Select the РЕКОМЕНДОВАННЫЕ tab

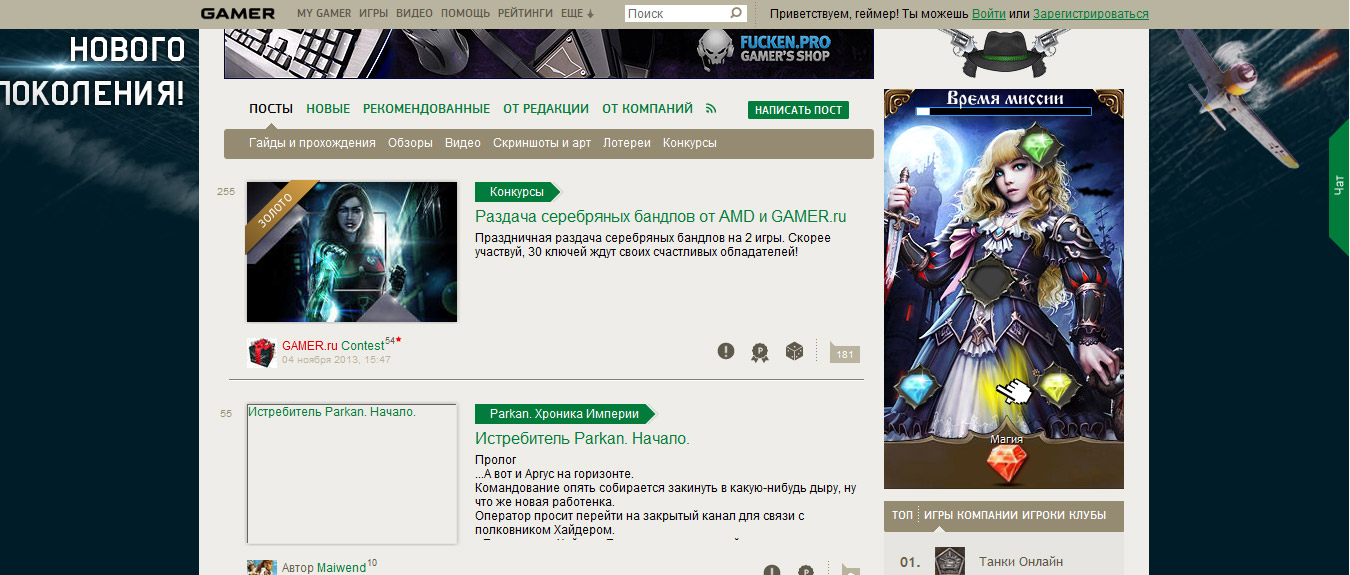point(426,109)
